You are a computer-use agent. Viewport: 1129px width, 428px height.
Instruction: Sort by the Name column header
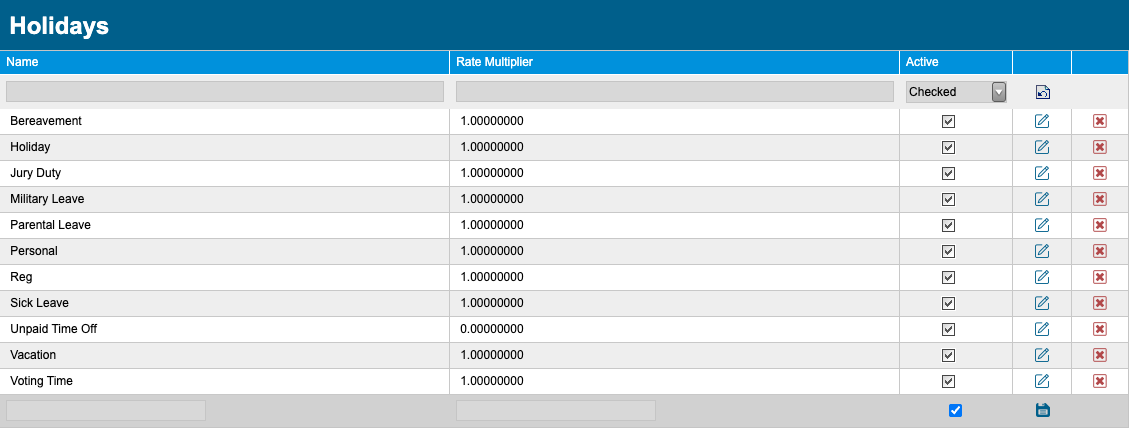(22, 62)
